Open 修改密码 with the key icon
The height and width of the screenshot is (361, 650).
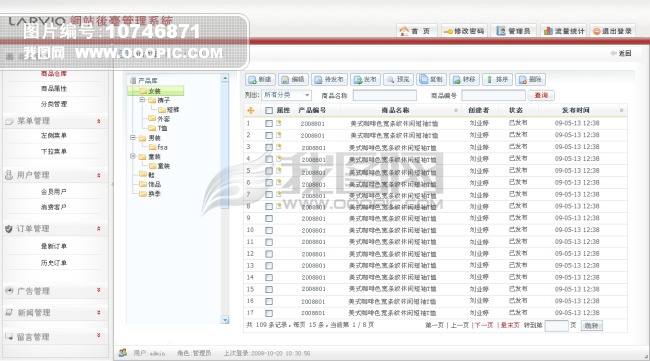(x=463, y=31)
